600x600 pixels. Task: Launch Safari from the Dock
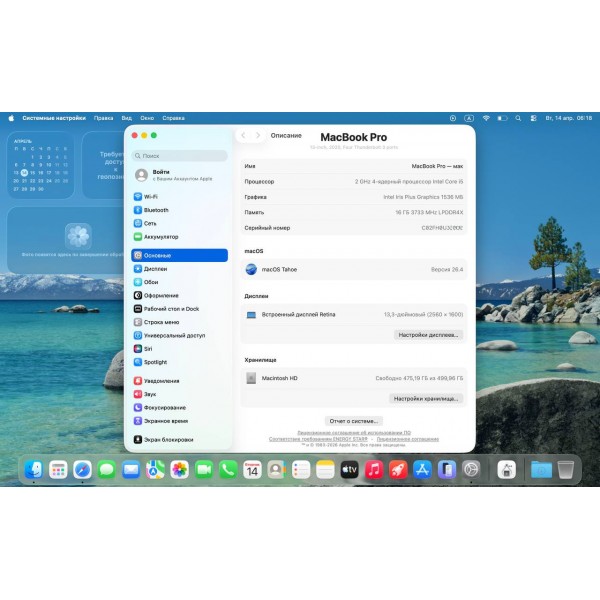83,469
